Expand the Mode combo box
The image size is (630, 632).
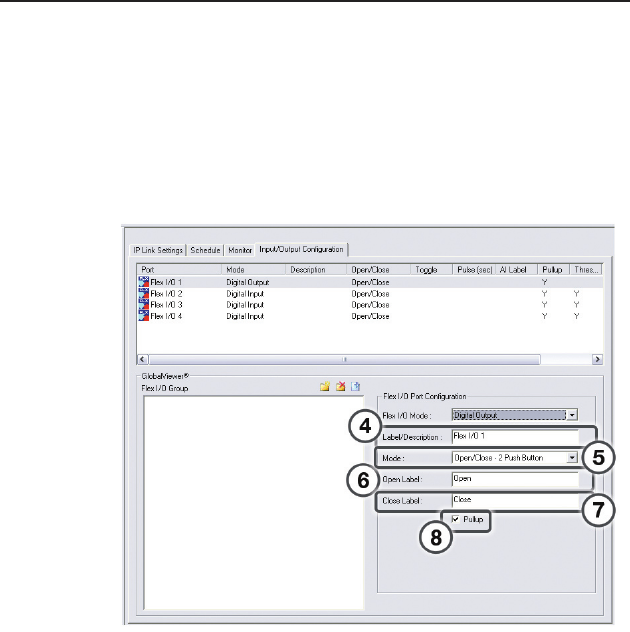click(572, 457)
